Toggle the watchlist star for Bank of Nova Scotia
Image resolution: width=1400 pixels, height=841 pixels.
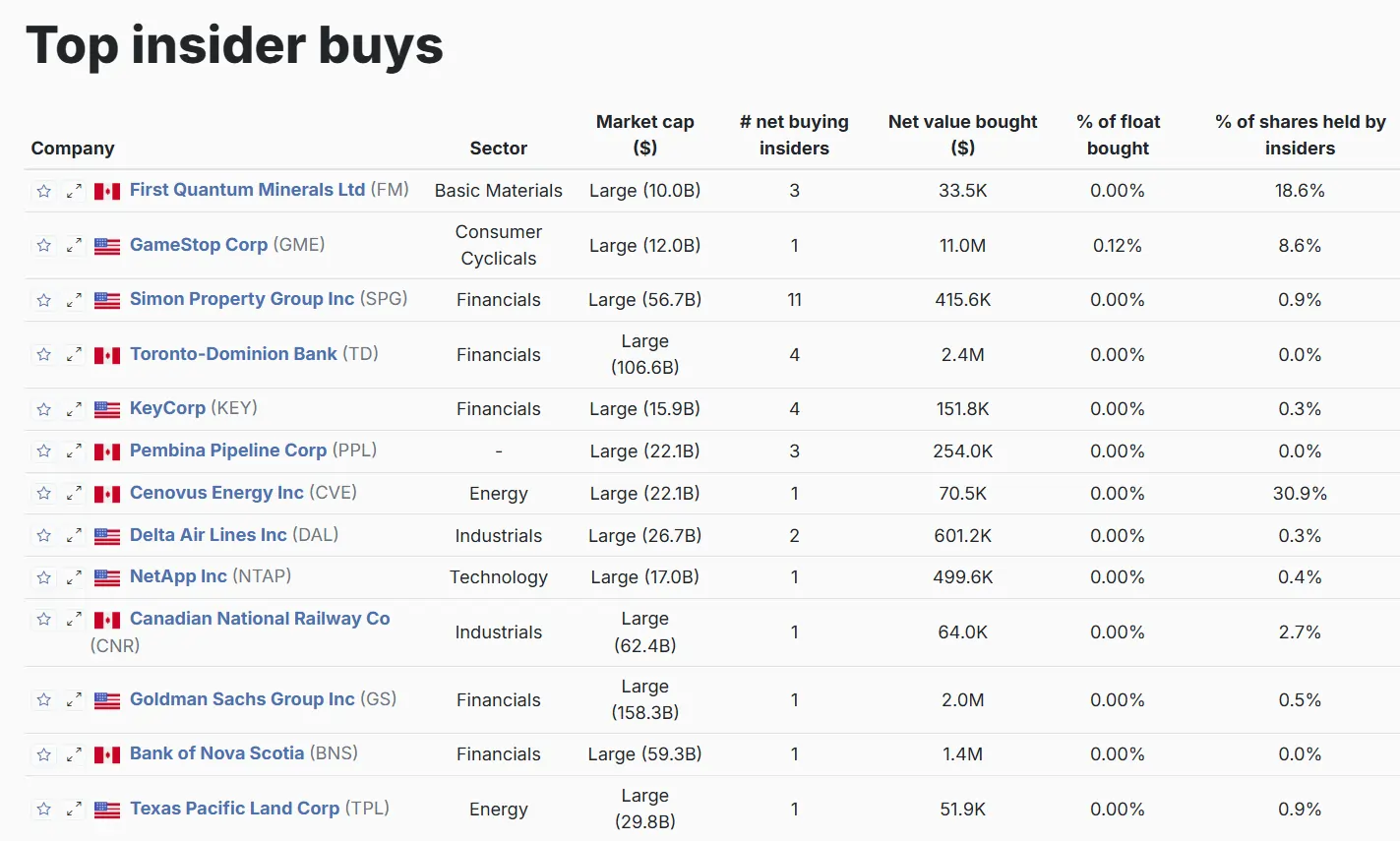pos(43,754)
